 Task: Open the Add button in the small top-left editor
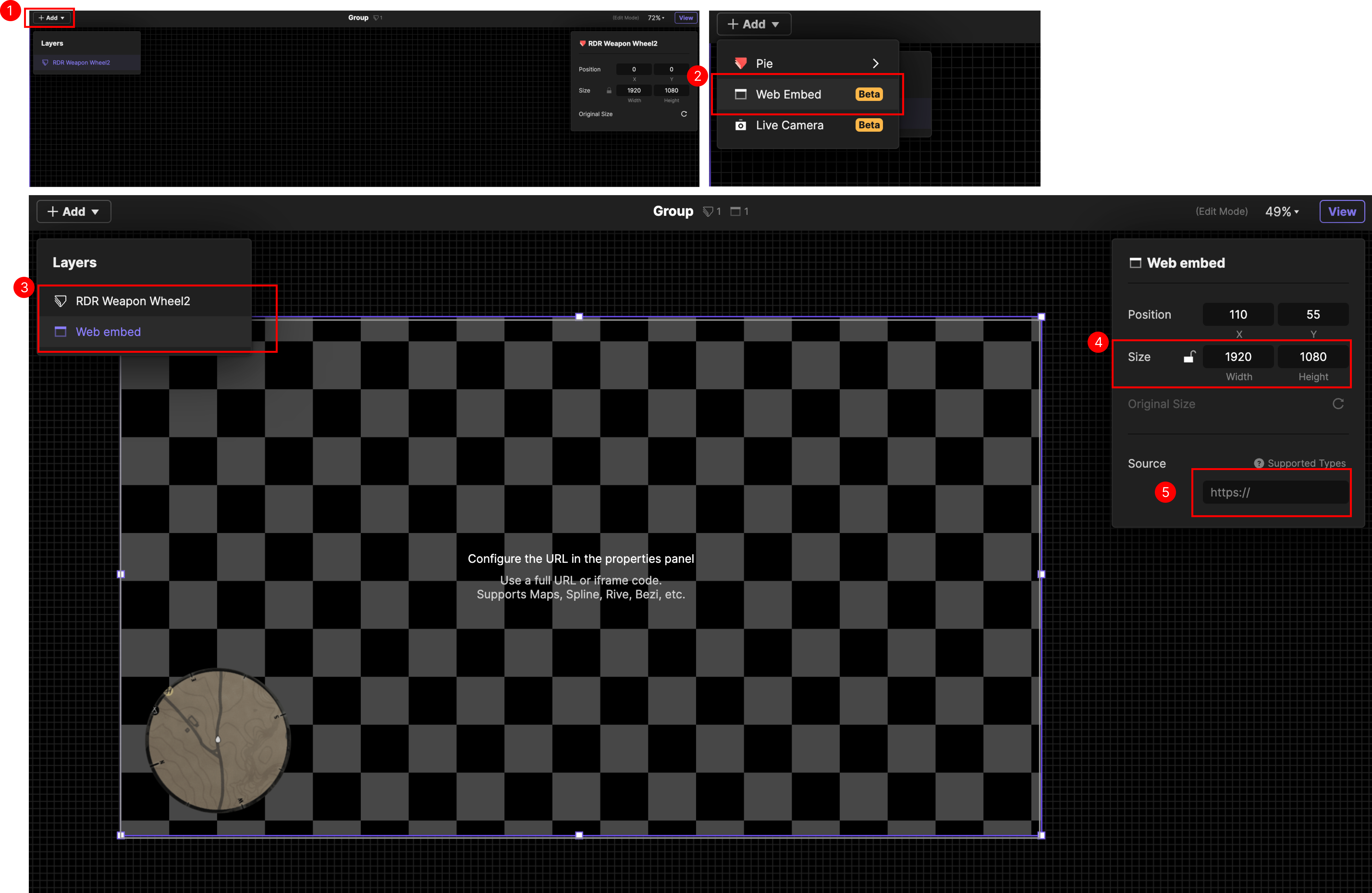pos(51,18)
